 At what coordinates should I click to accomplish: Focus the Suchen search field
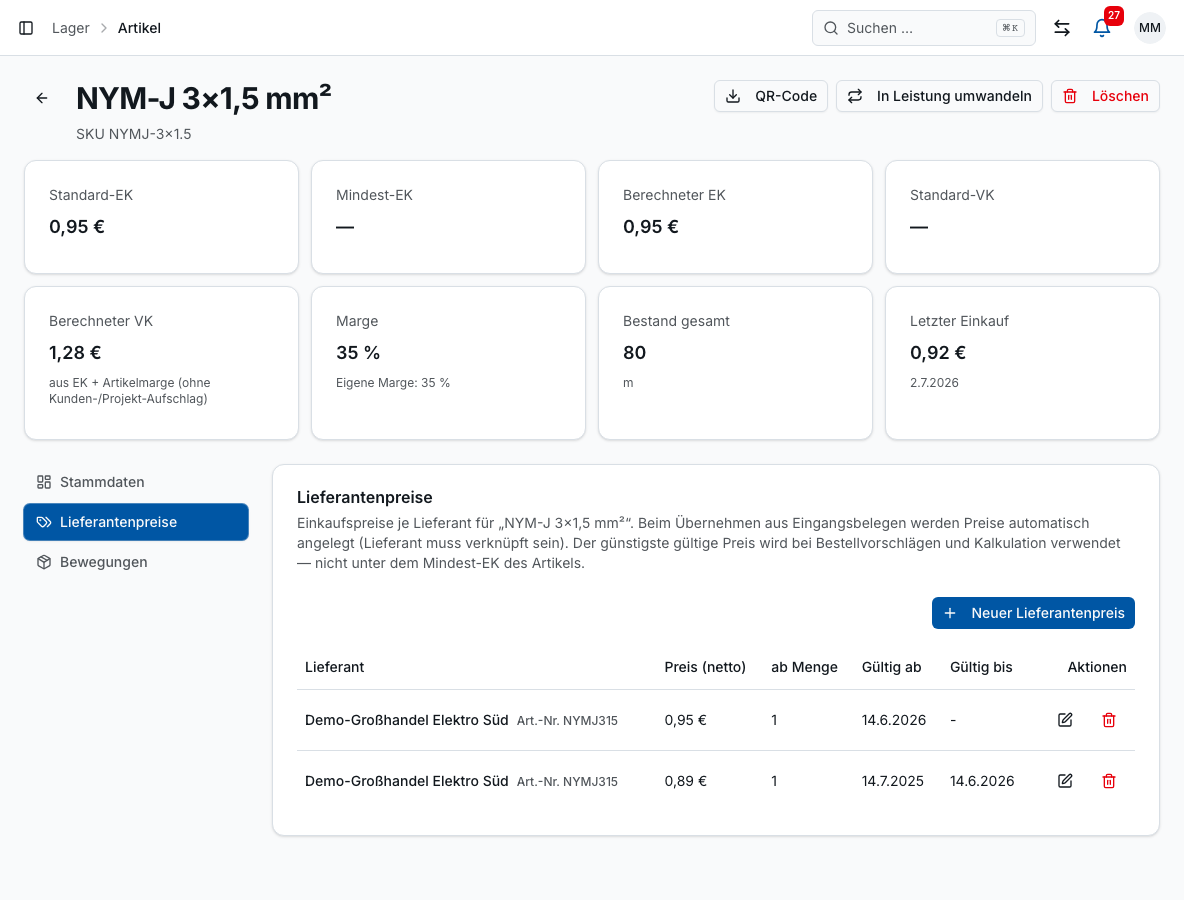[923, 28]
